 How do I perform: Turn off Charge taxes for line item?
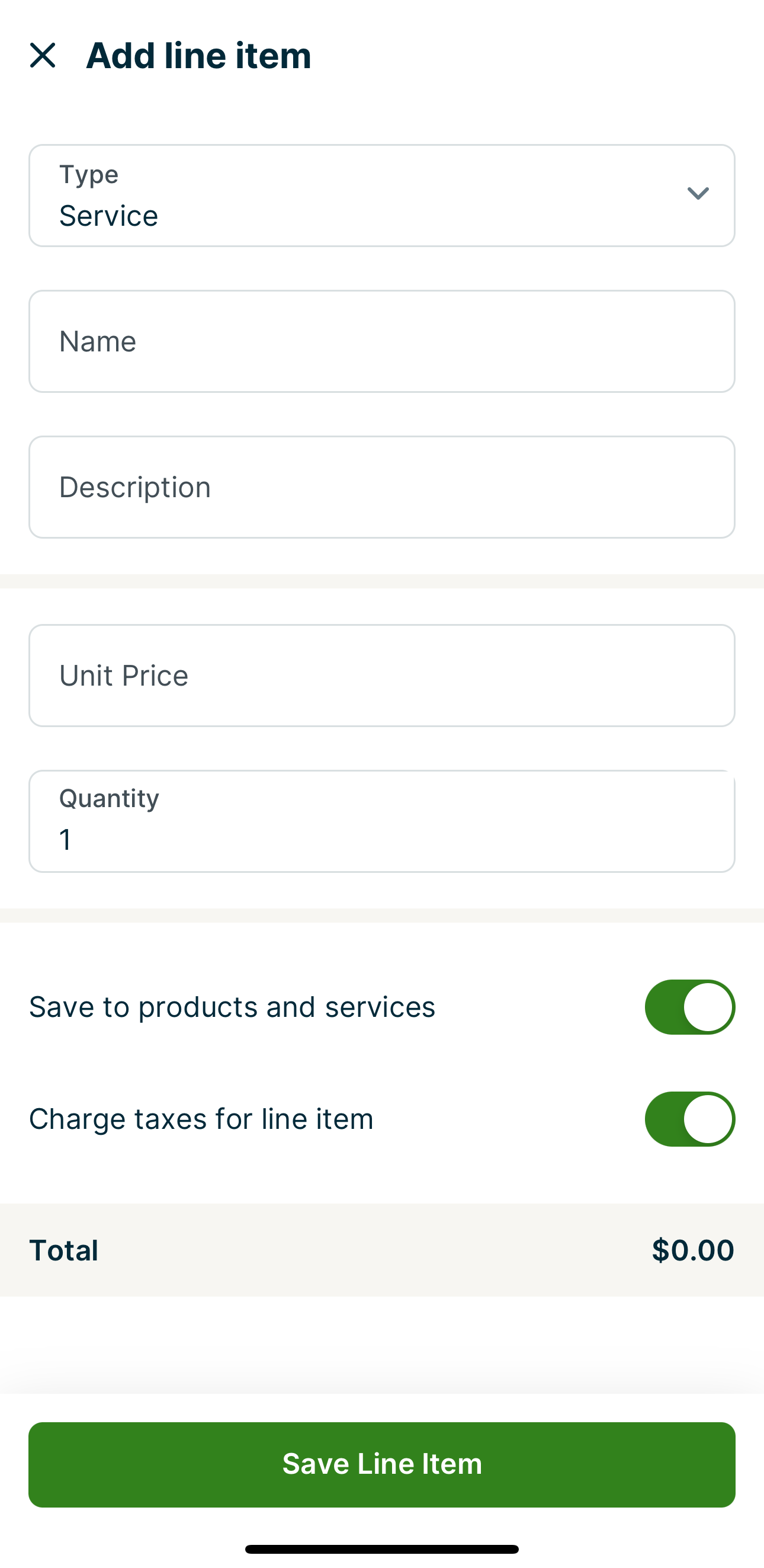coord(689,1119)
